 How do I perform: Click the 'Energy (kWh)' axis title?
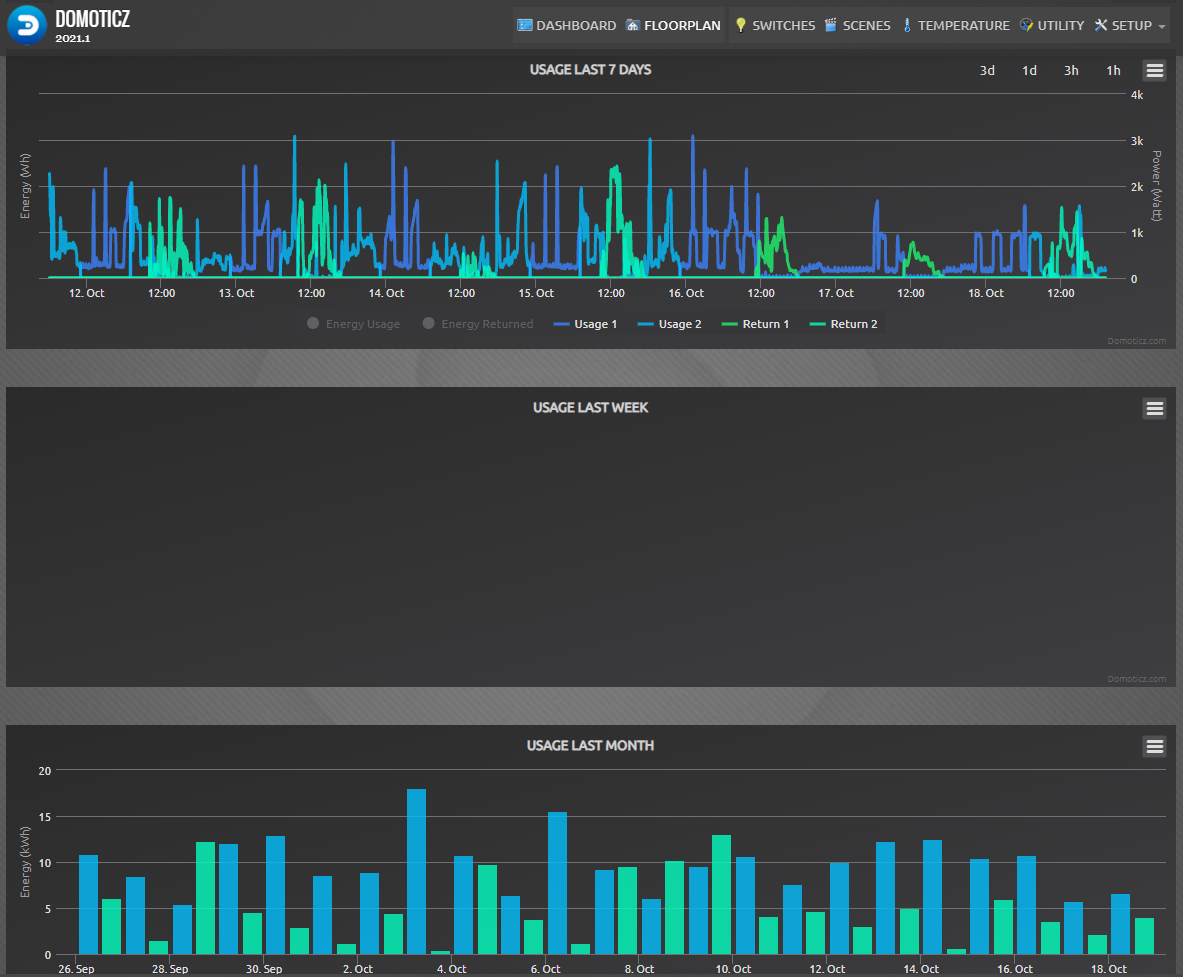pos(26,862)
